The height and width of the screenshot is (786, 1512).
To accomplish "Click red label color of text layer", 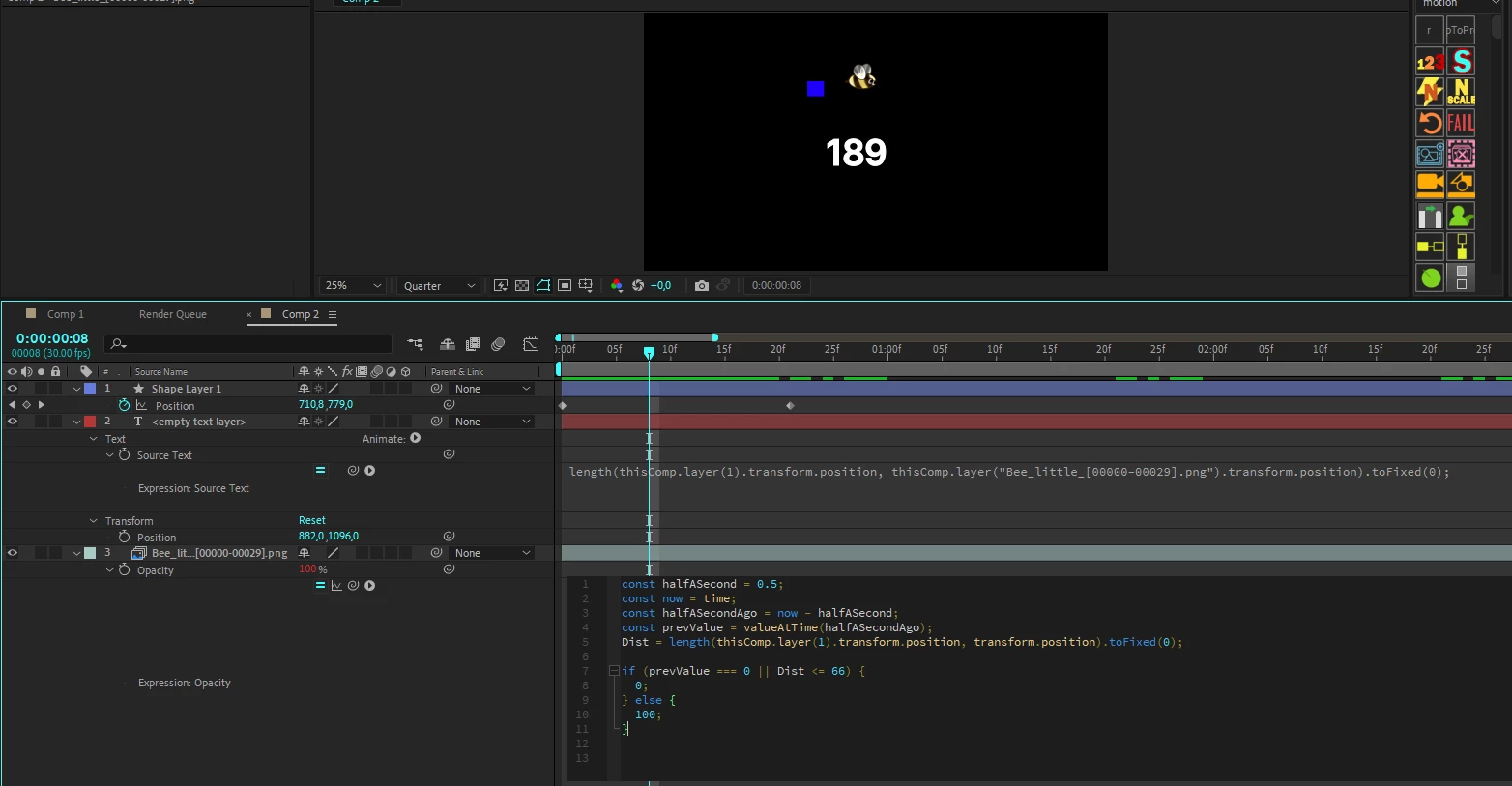I will (x=90, y=422).
